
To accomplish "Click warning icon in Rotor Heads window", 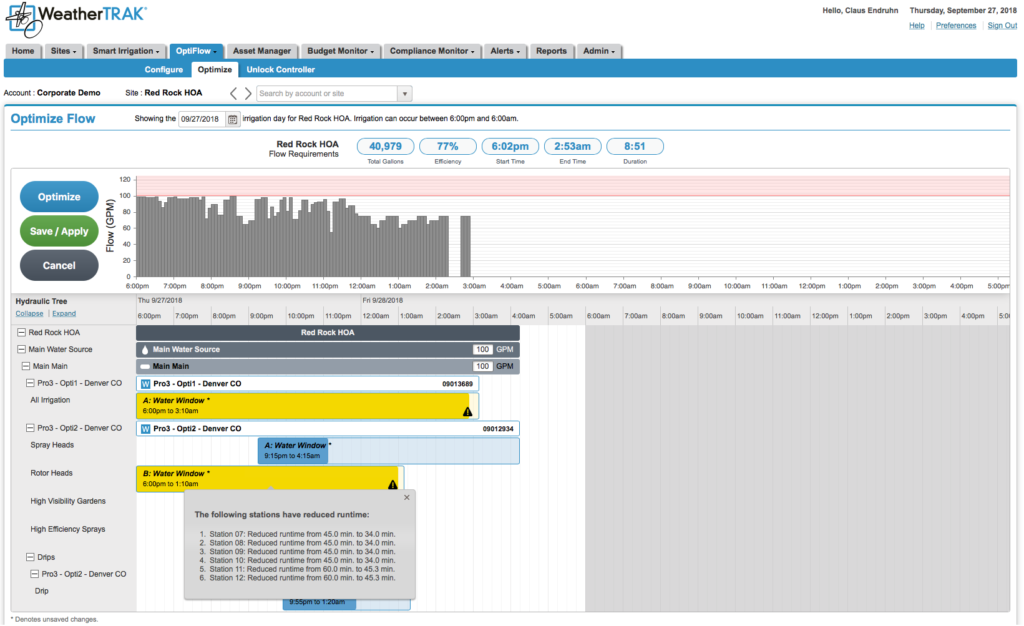I will click(x=392, y=484).
